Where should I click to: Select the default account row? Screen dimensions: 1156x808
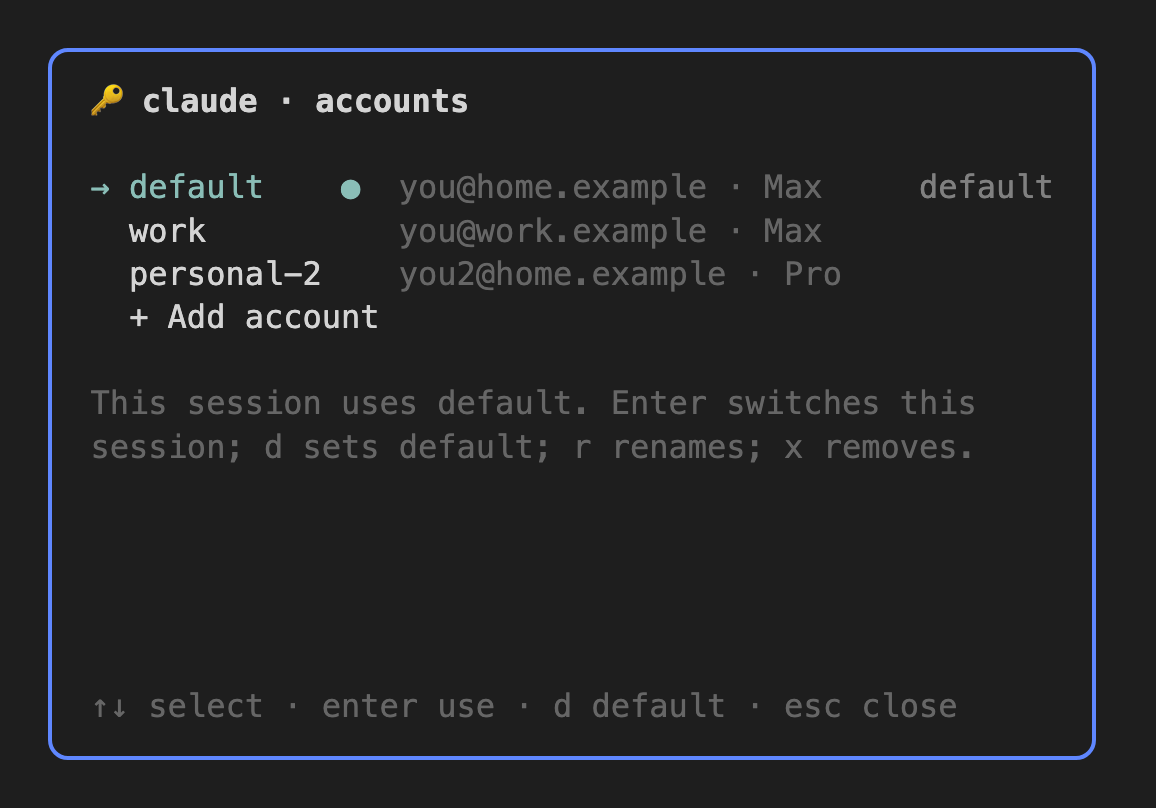point(571,187)
